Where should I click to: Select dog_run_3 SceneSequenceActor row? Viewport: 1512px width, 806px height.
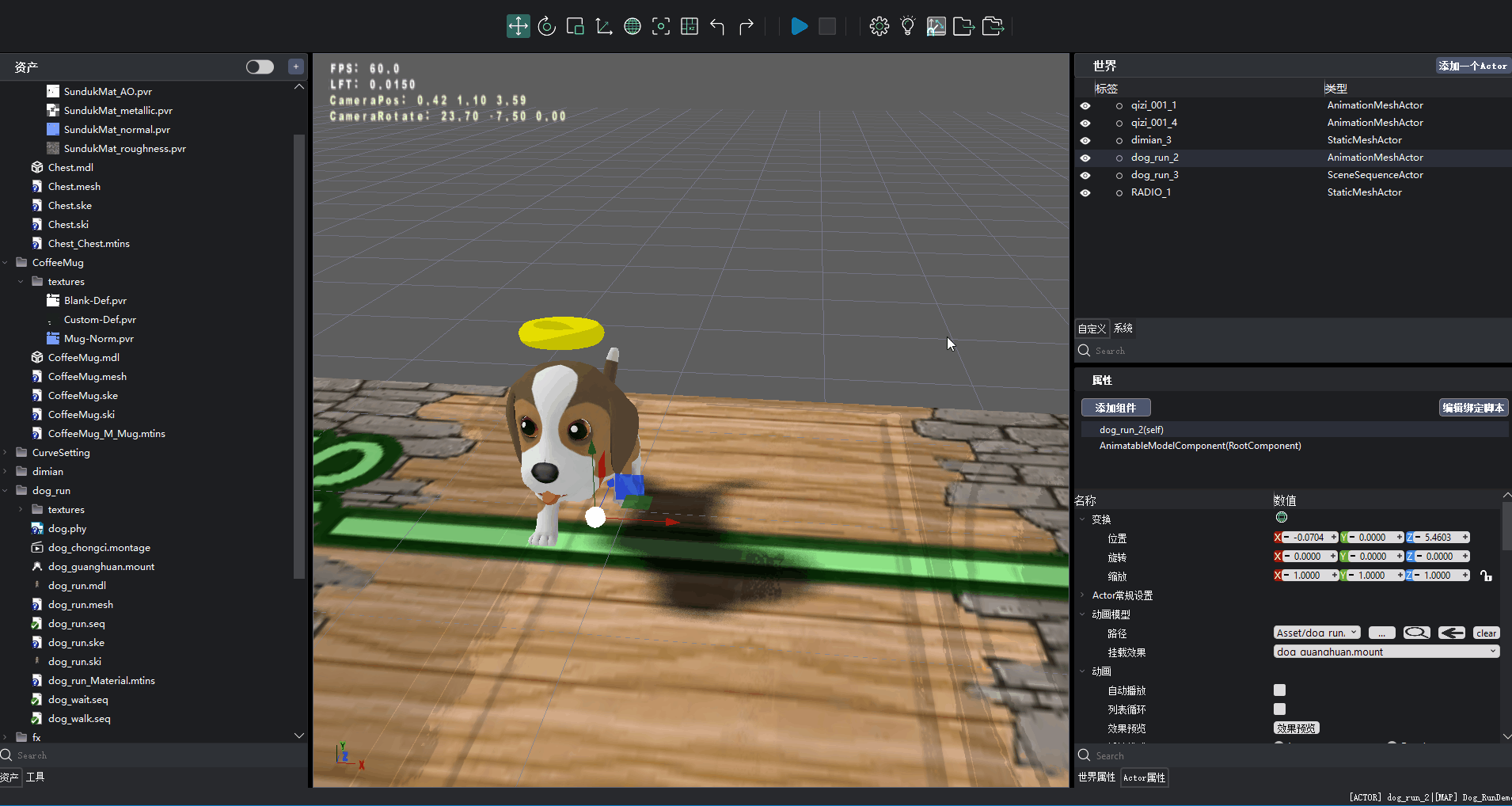pyautogui.click(x=1294, y=175)
